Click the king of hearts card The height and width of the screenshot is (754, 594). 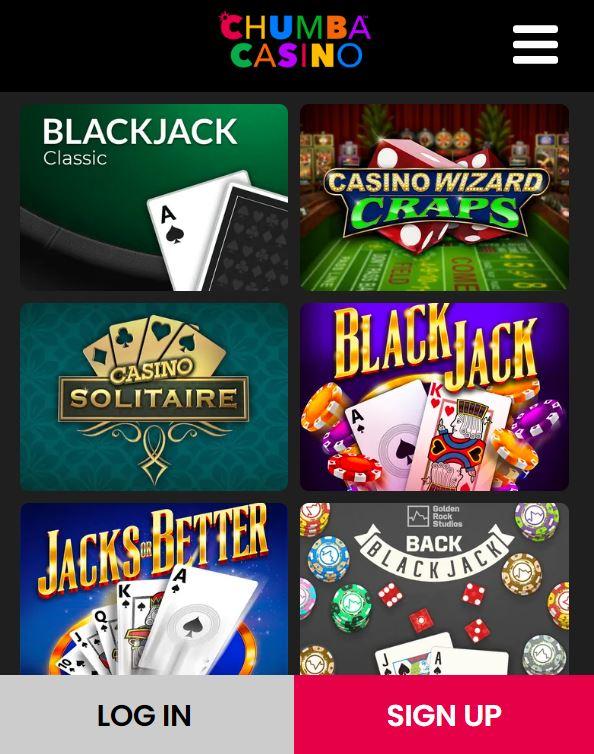coord(462,438)
